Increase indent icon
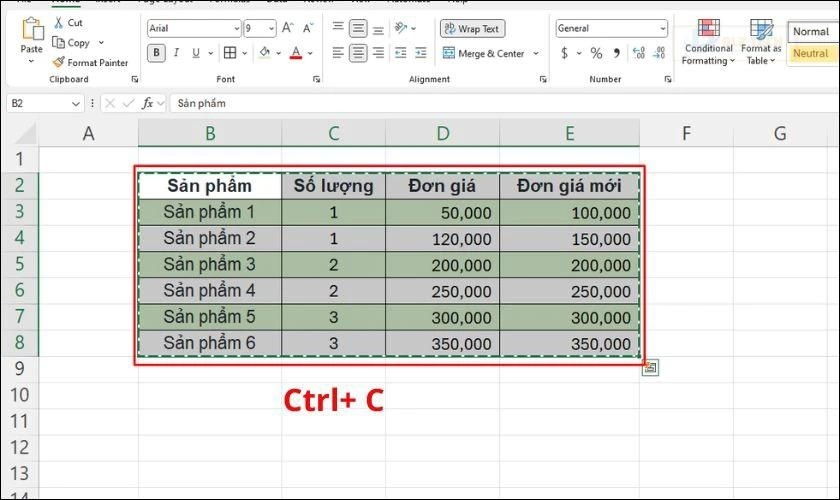This screenshot has width=840, height=500. (x=421, y=53)
